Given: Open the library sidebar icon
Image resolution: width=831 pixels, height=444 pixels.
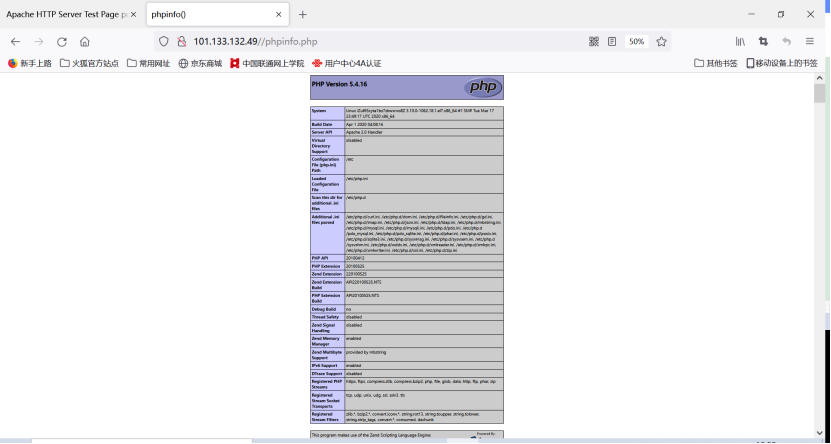Looking at the screenshot, I should (x=740, y=41).
